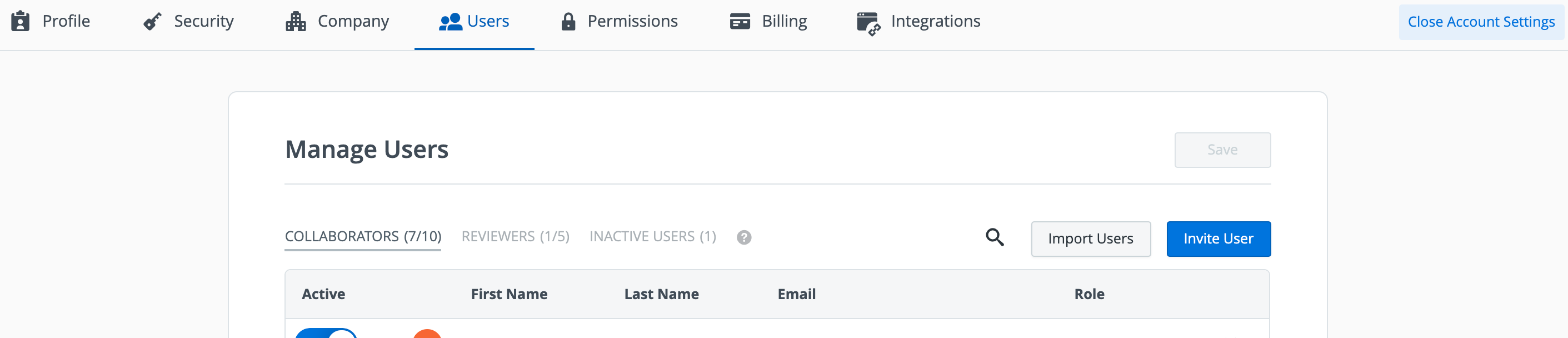Toggle the first user's Active switch
The width and height of the screenshot is (1568, 338).
coord(326,333)
